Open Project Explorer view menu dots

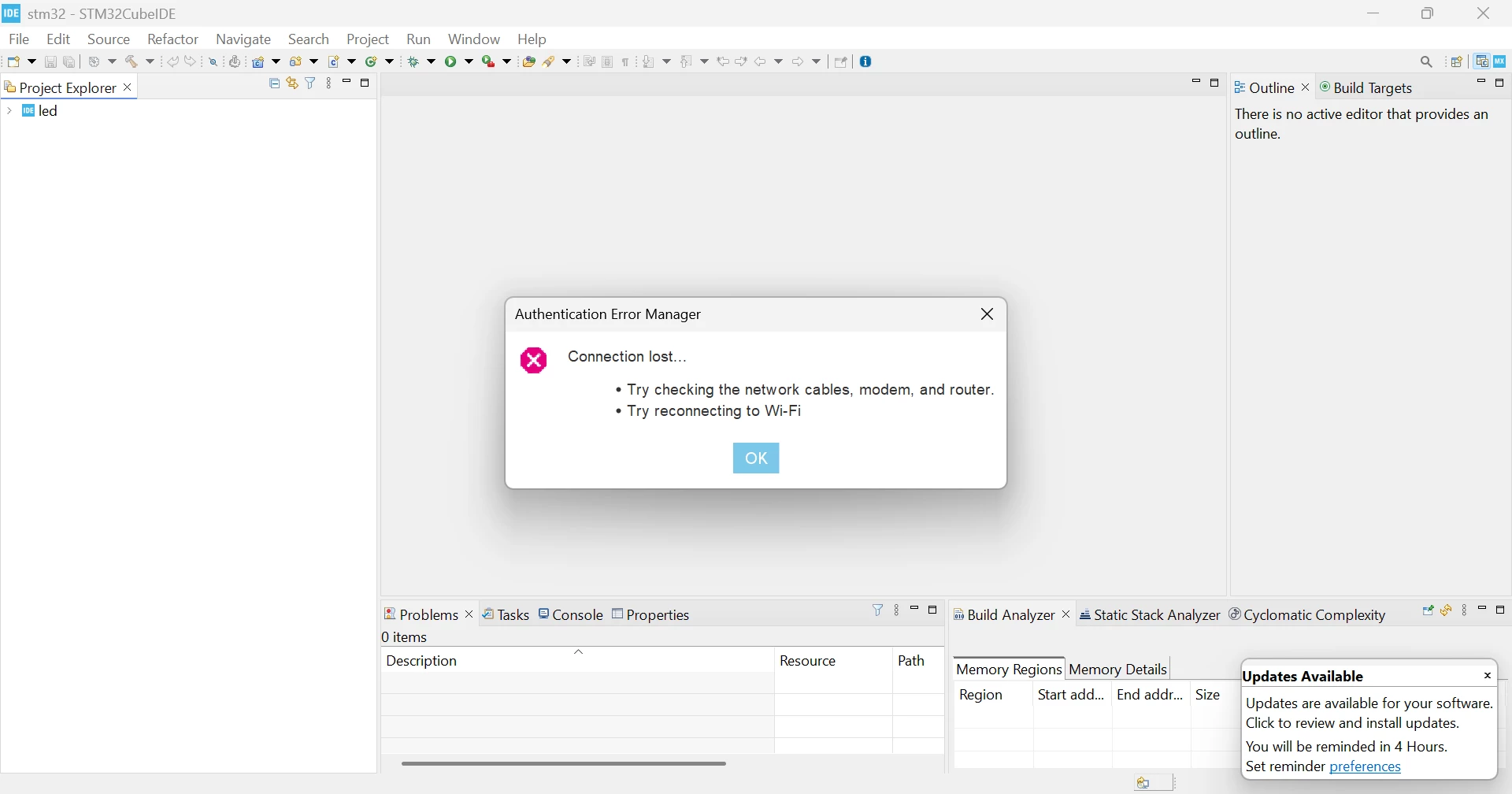(x=329, y=83)
